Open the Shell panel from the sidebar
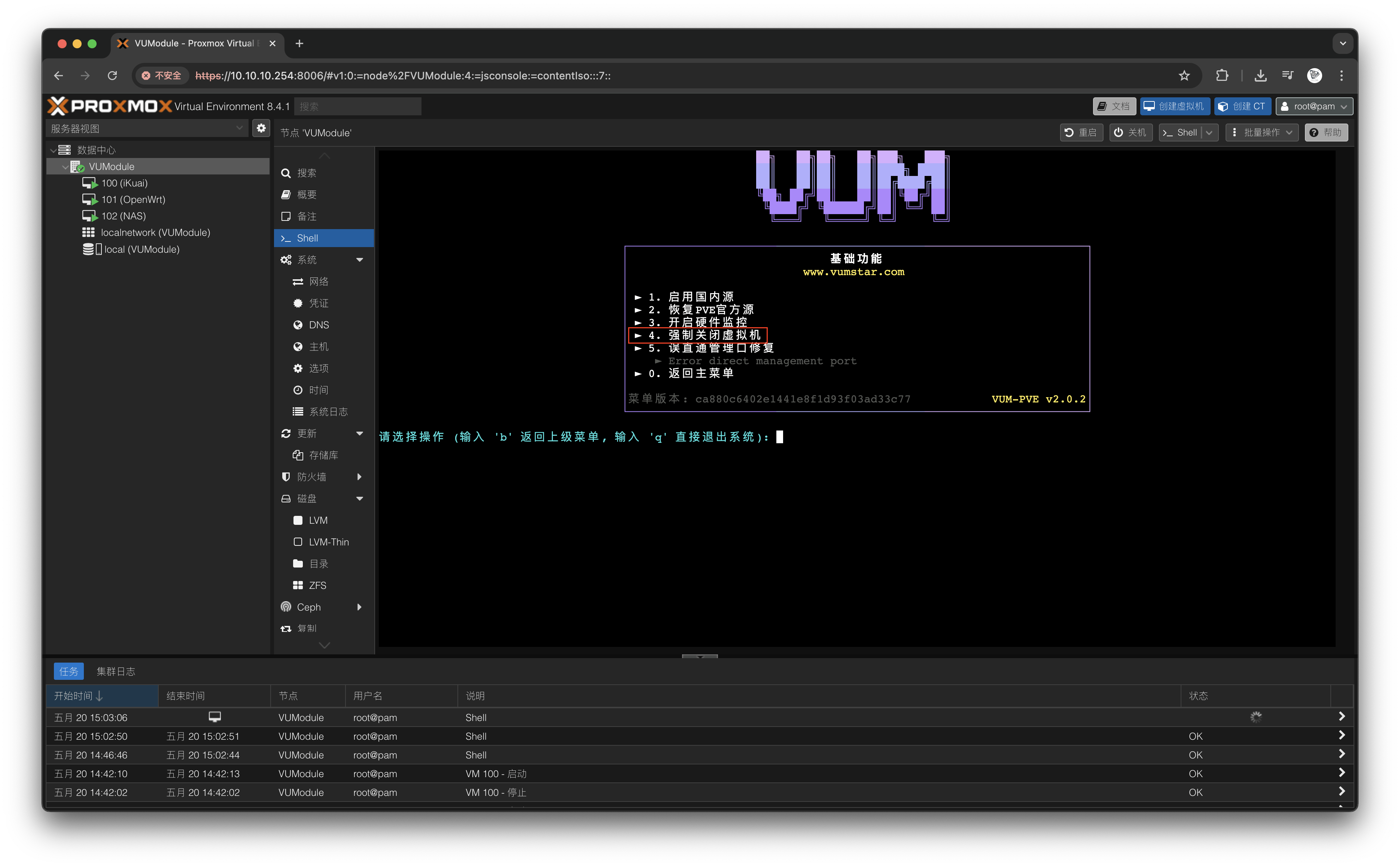 pos(307,238)
